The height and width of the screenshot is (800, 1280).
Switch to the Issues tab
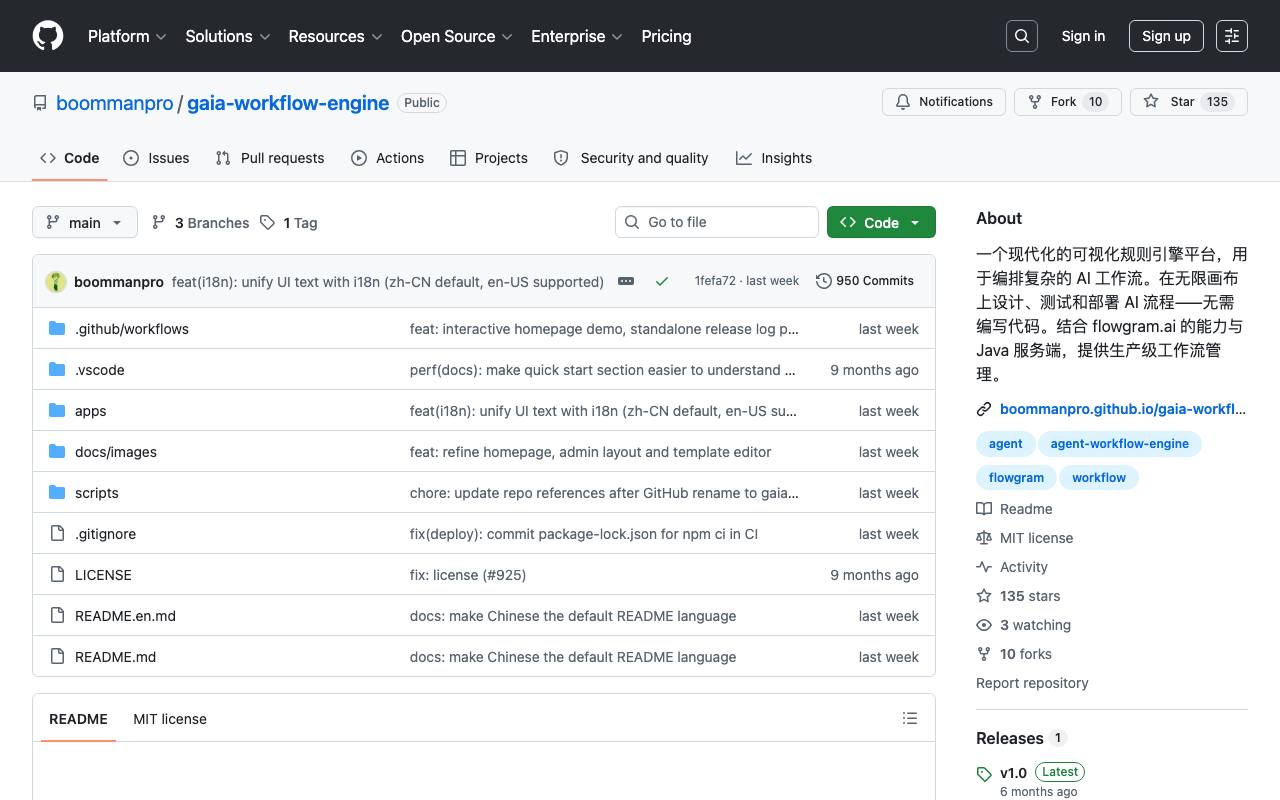click(x=156, y=158)
